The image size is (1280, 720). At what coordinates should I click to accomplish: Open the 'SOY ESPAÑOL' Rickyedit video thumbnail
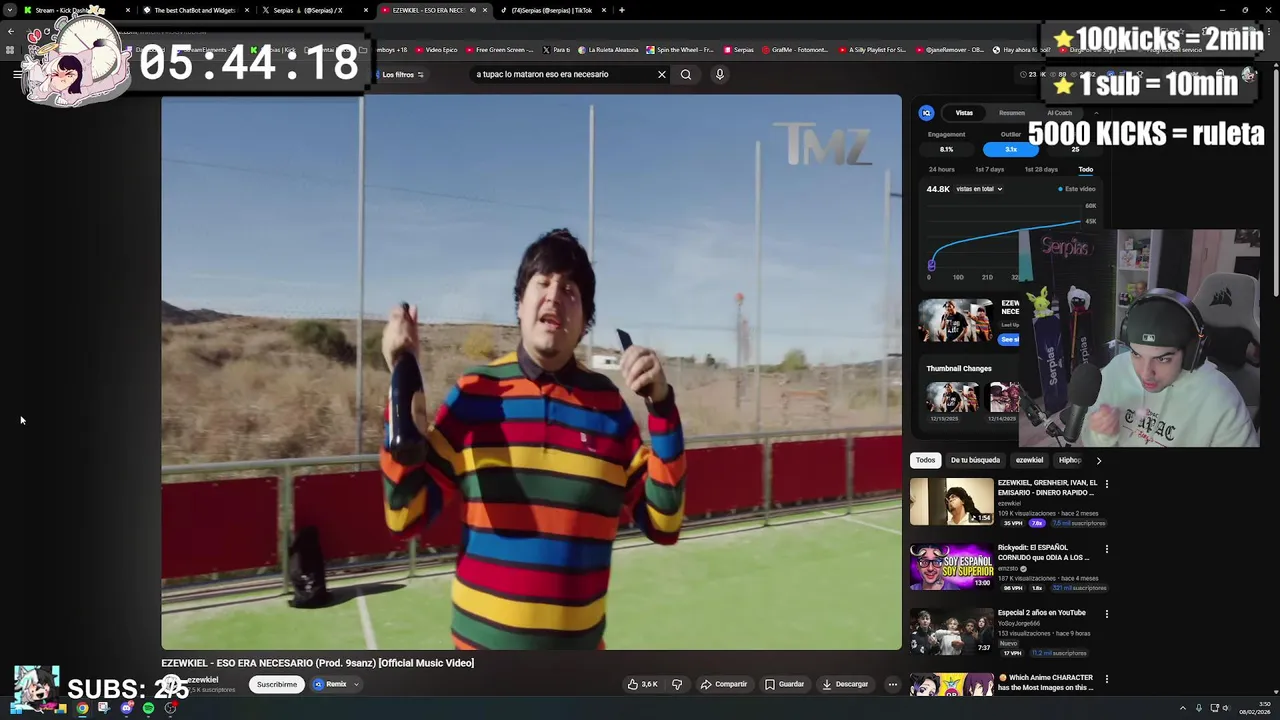[951, 567]
